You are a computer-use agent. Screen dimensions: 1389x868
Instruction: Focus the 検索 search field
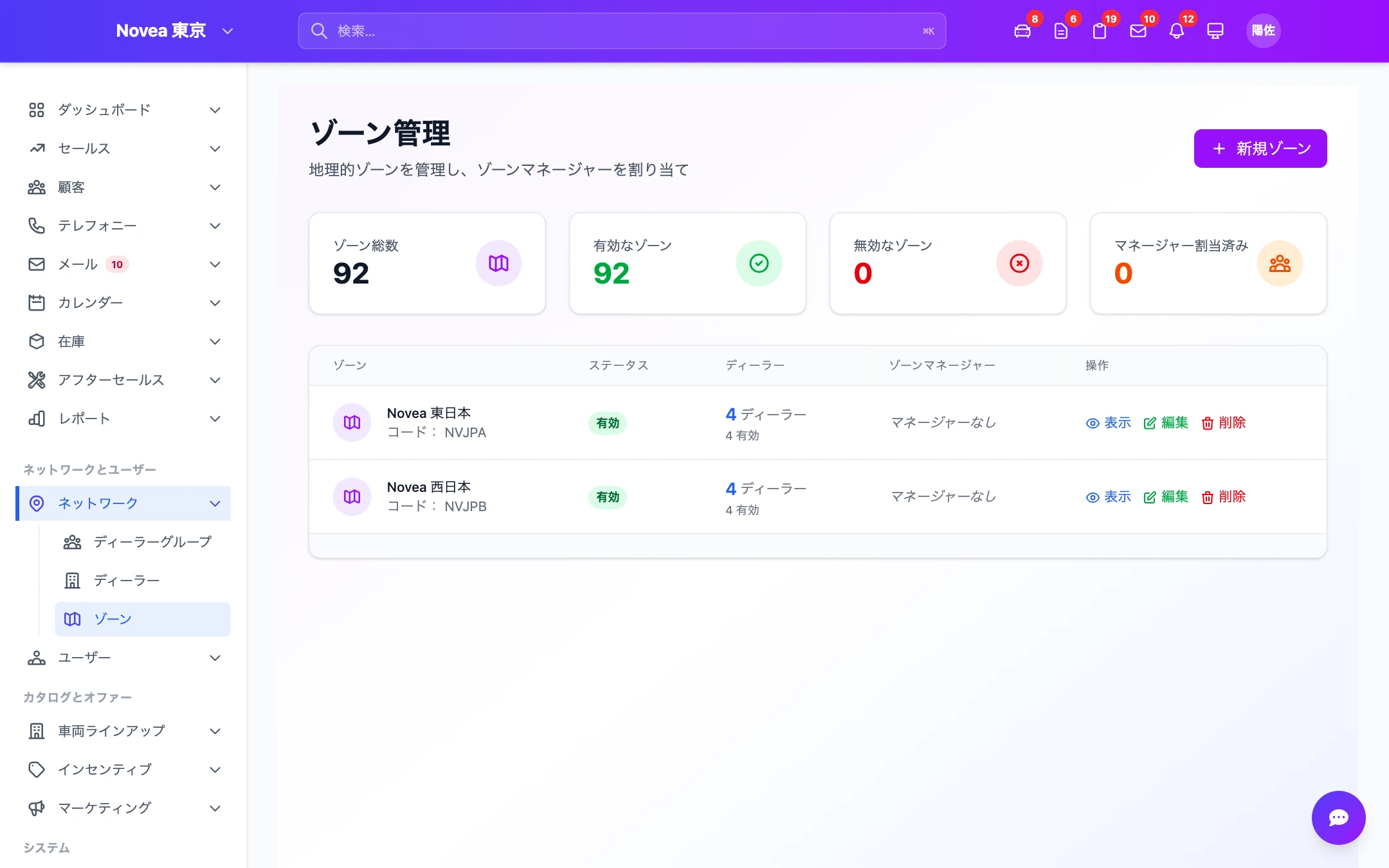tap(622, 31)
